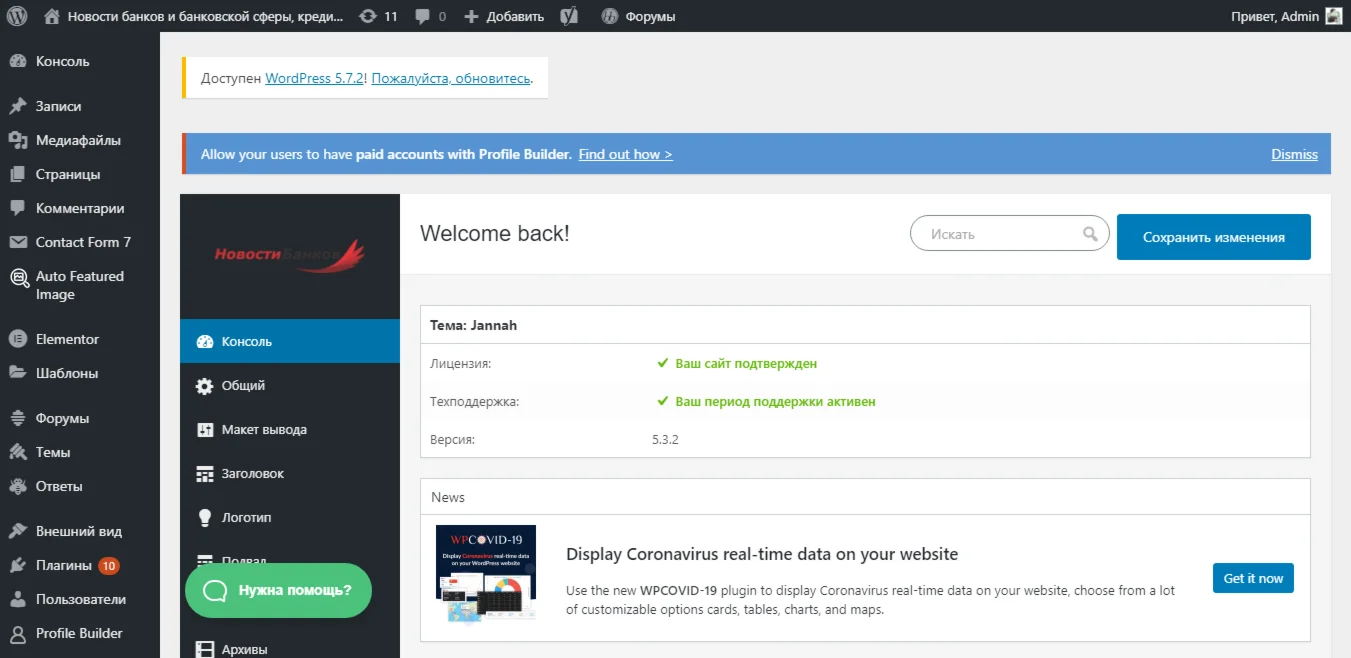Click the Elementor icon in the left sidebar
The height and width of the screenshot is (658, 1351).
(17, 339)
